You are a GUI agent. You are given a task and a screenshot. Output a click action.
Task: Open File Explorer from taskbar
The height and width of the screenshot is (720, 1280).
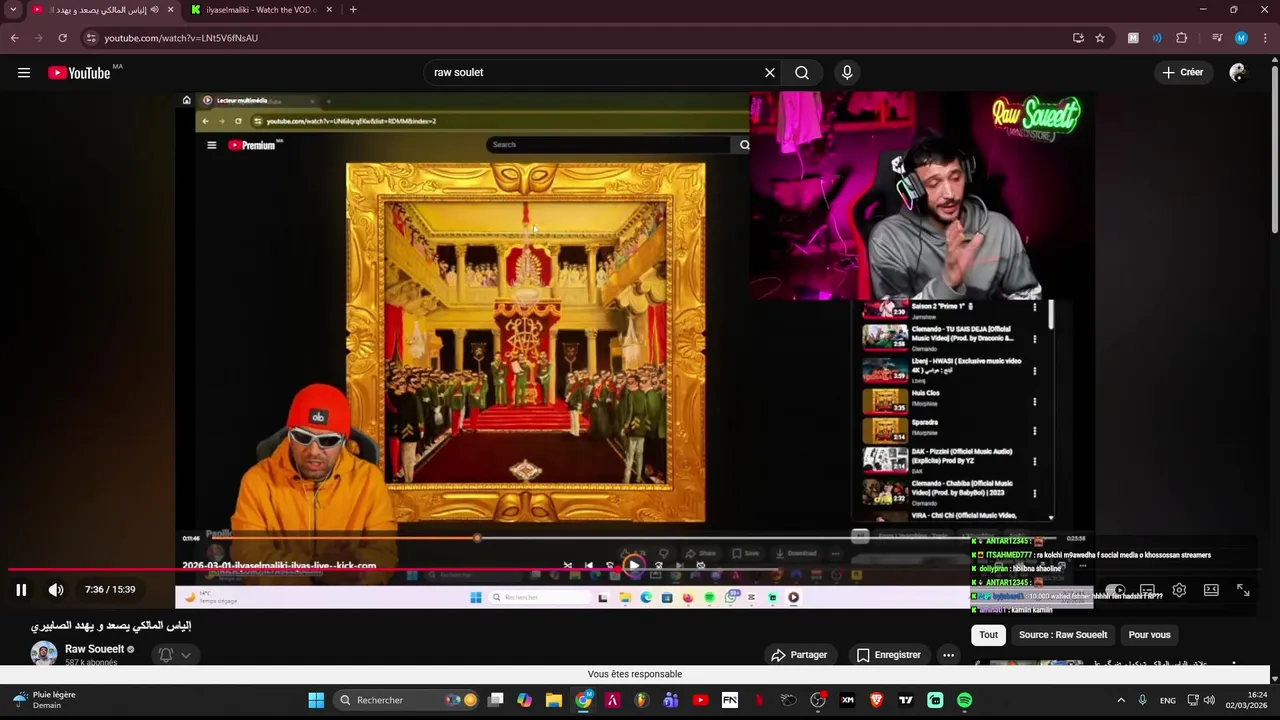point(553,700)
